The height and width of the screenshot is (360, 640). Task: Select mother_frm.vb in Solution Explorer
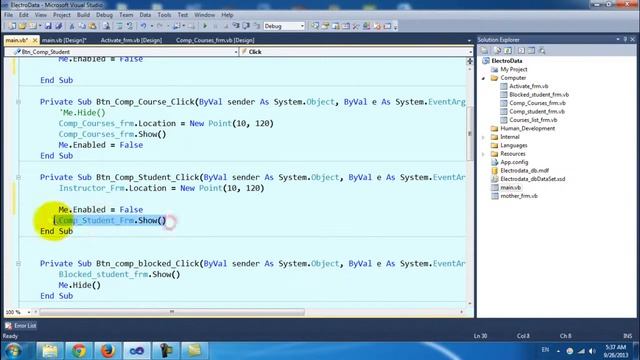tap(519, 196)
